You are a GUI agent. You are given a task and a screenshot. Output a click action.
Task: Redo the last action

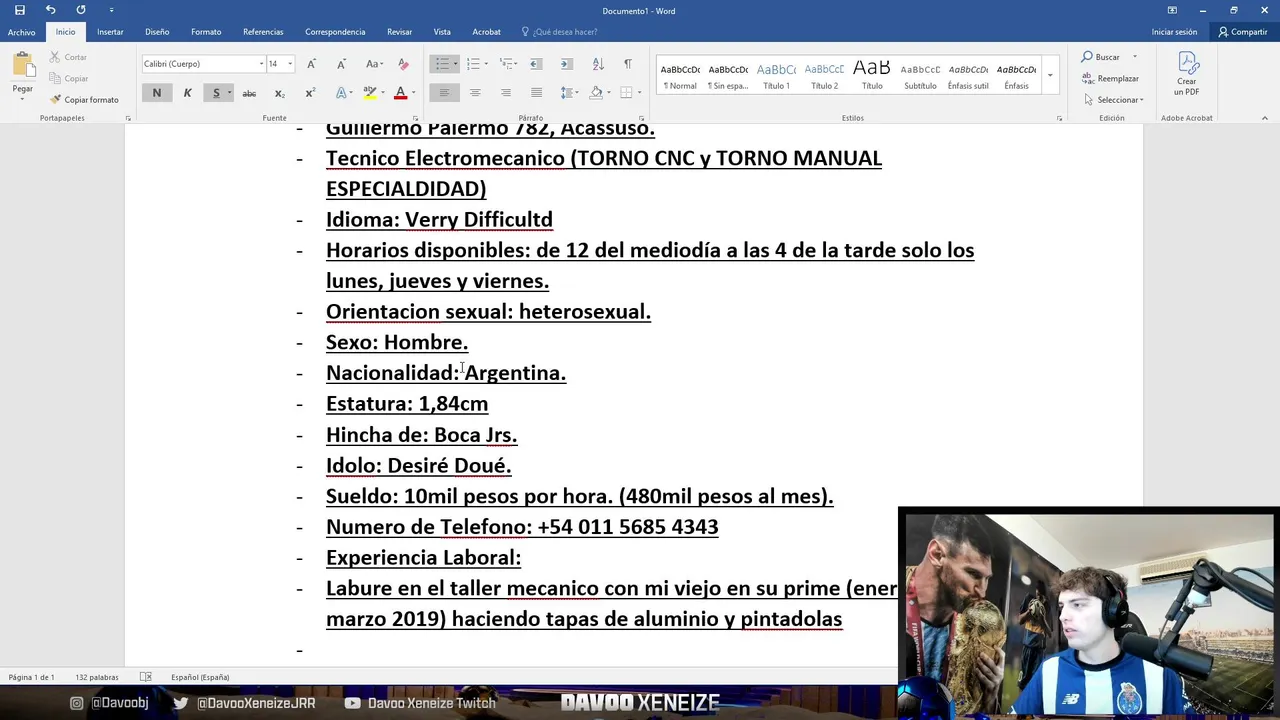pos(81,10)
